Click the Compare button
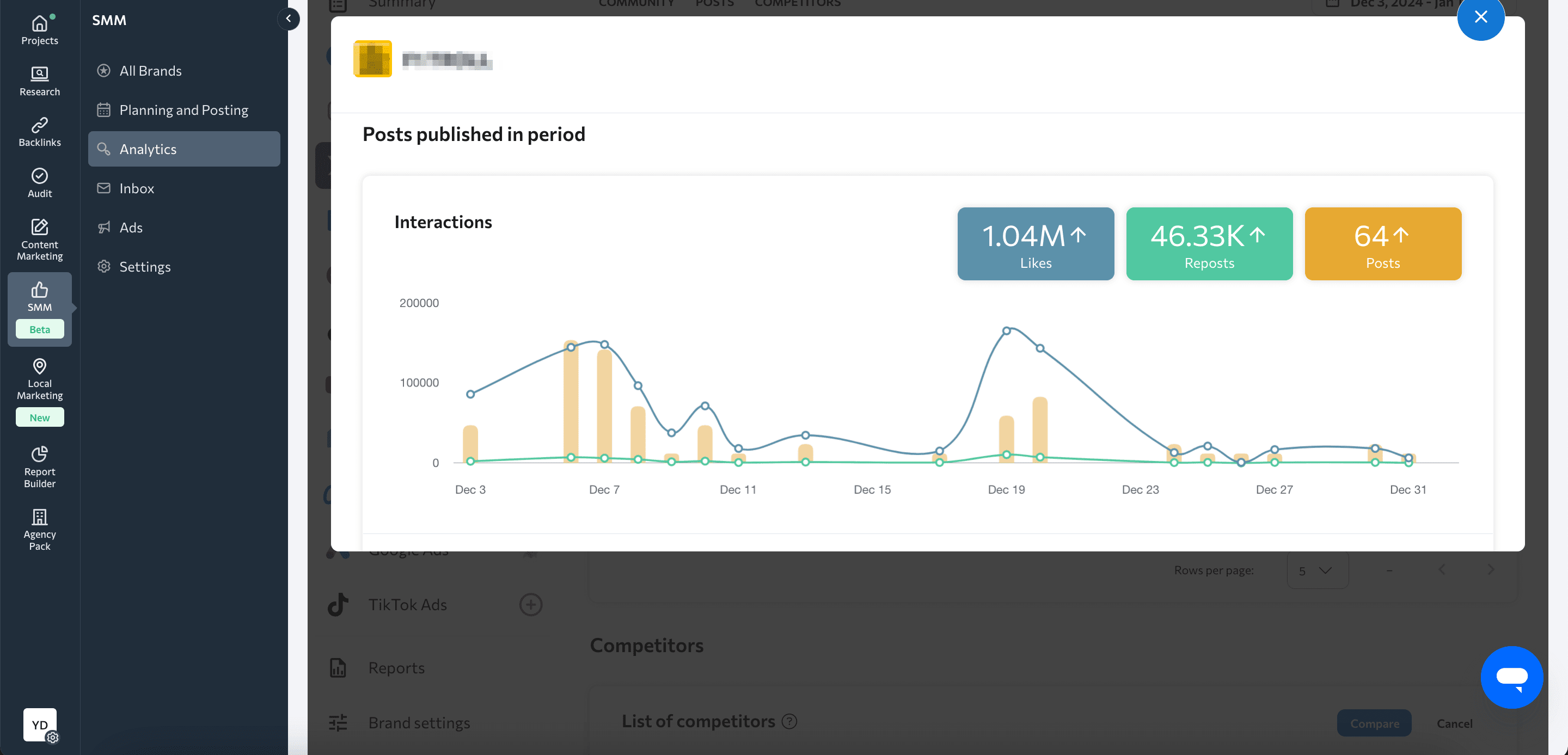Screen dimensions: 1568x755 [1374, 723]
